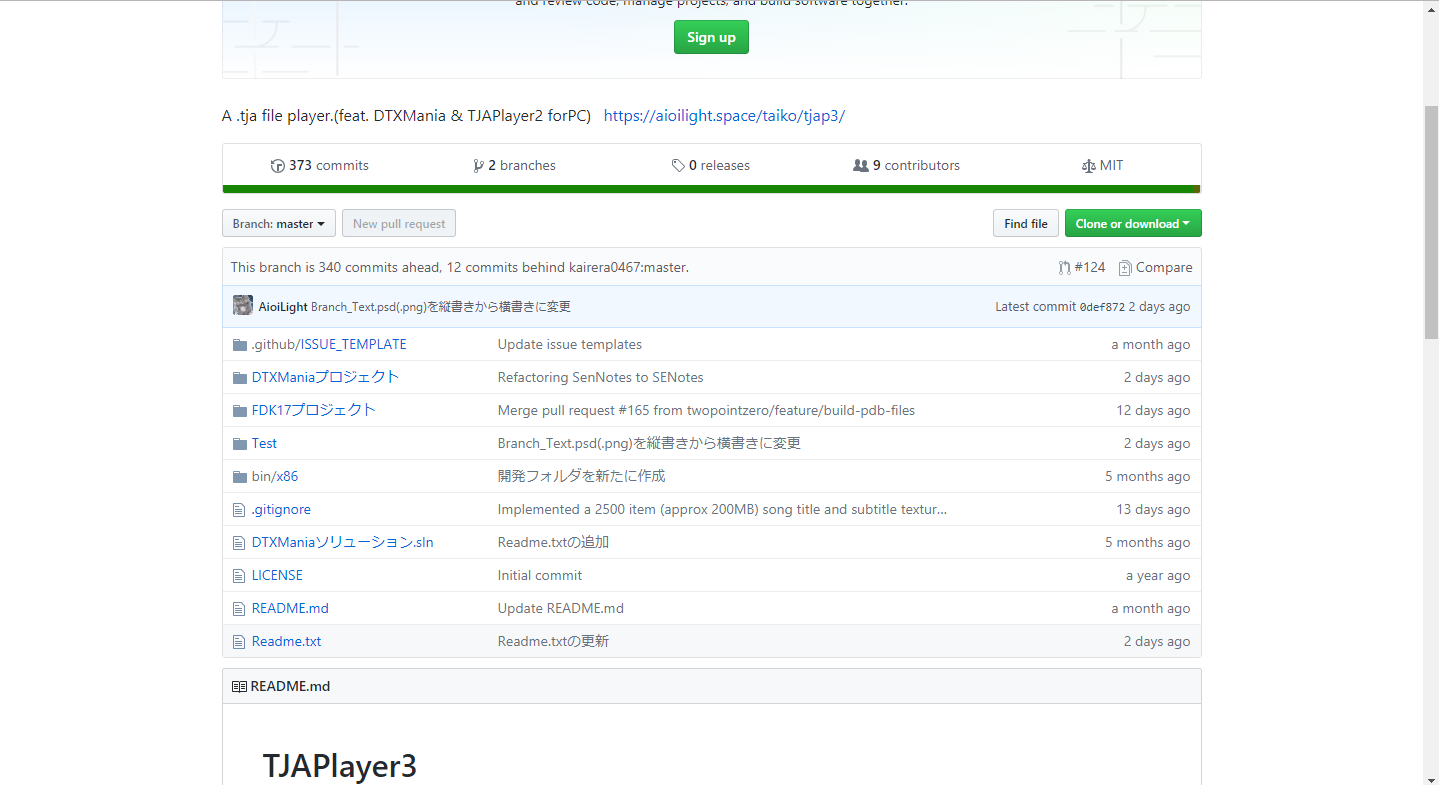Click the contributors people icon
1439x785 pixels.
point(861,166)
